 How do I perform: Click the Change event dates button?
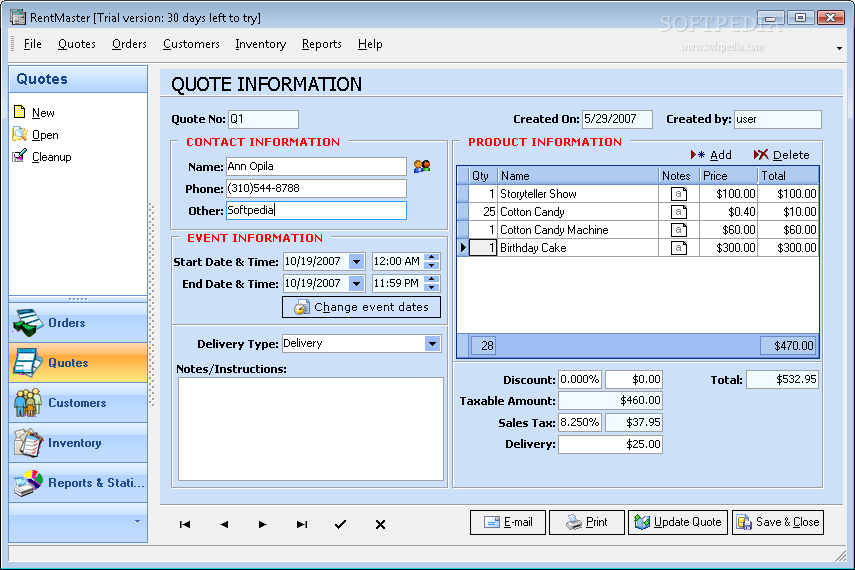click(x=361, y=307)
